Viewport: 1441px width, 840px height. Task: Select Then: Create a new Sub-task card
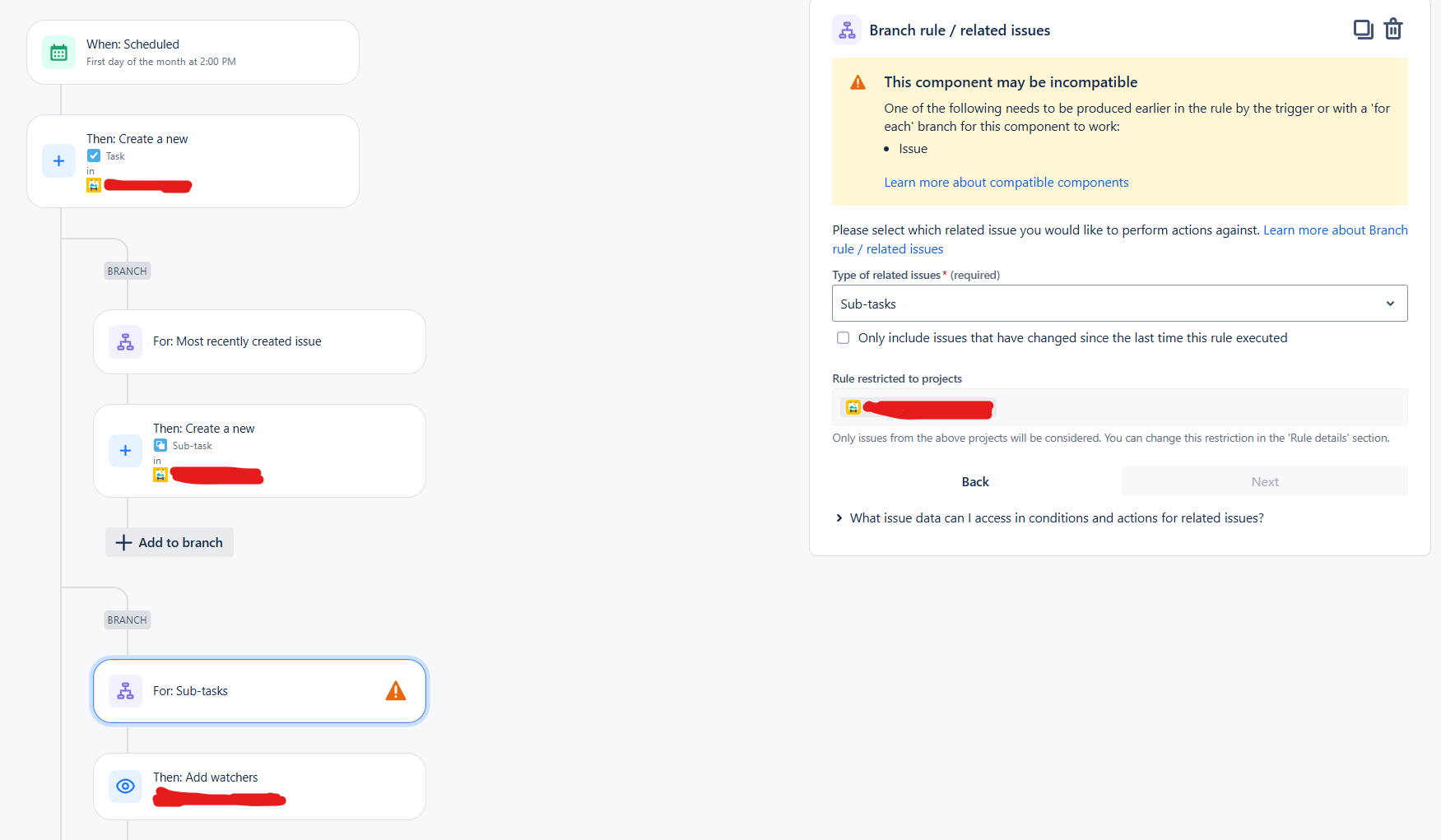click(259, 451)
